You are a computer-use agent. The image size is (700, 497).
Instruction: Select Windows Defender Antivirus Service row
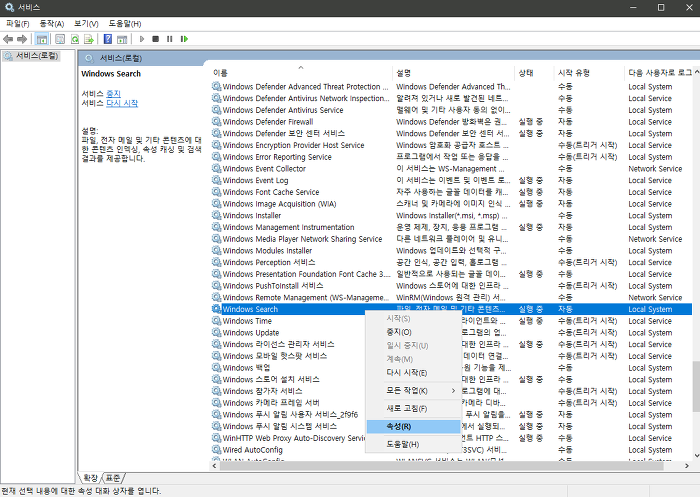coord(451,110)
